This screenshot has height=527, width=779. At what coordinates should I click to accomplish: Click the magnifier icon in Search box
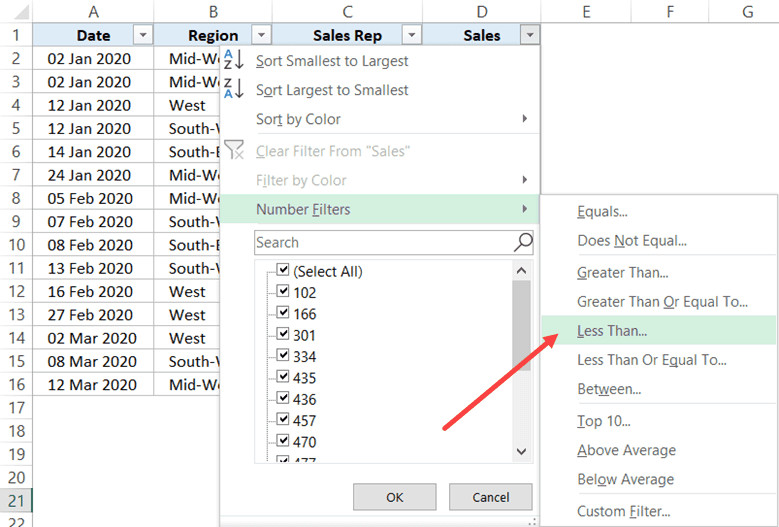tap(523, 242)
